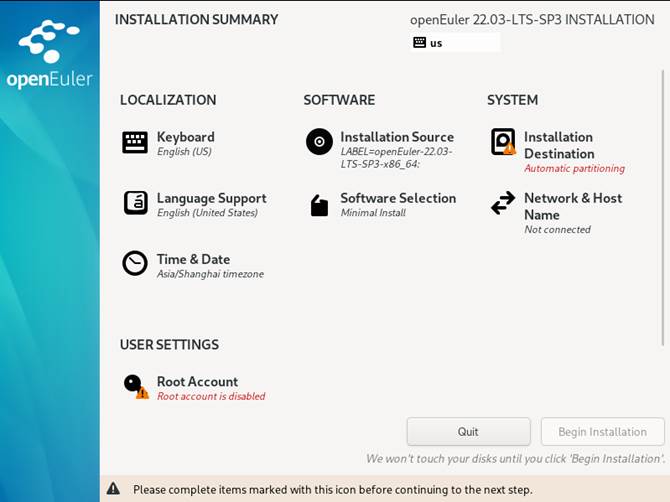Image resolution: width=670 pixels, height=502 pixels.
Task: Click the warning triangle in the bottom bar
Action: [x=113, y=489]
